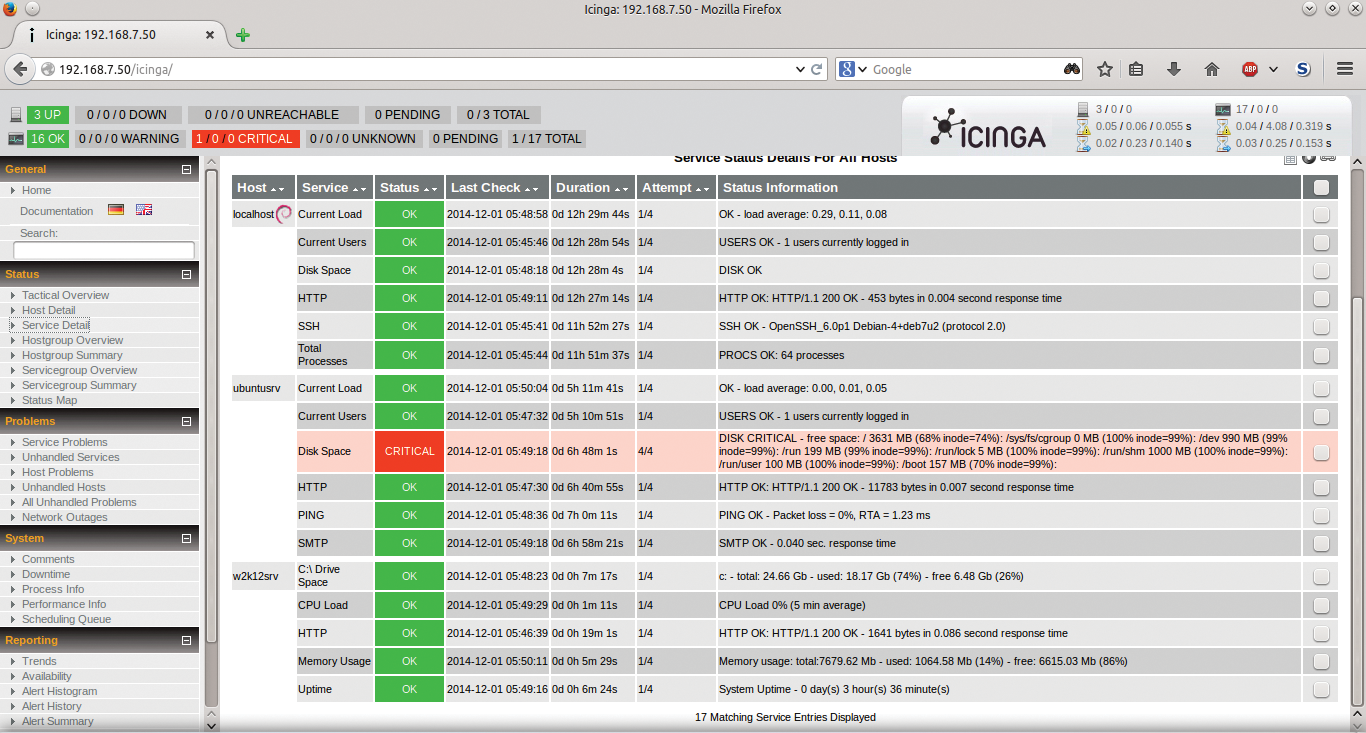Click the export icon at top right of table
Image resolution: width=1366 pixels, height=733 pixels.
(1328, 158)
